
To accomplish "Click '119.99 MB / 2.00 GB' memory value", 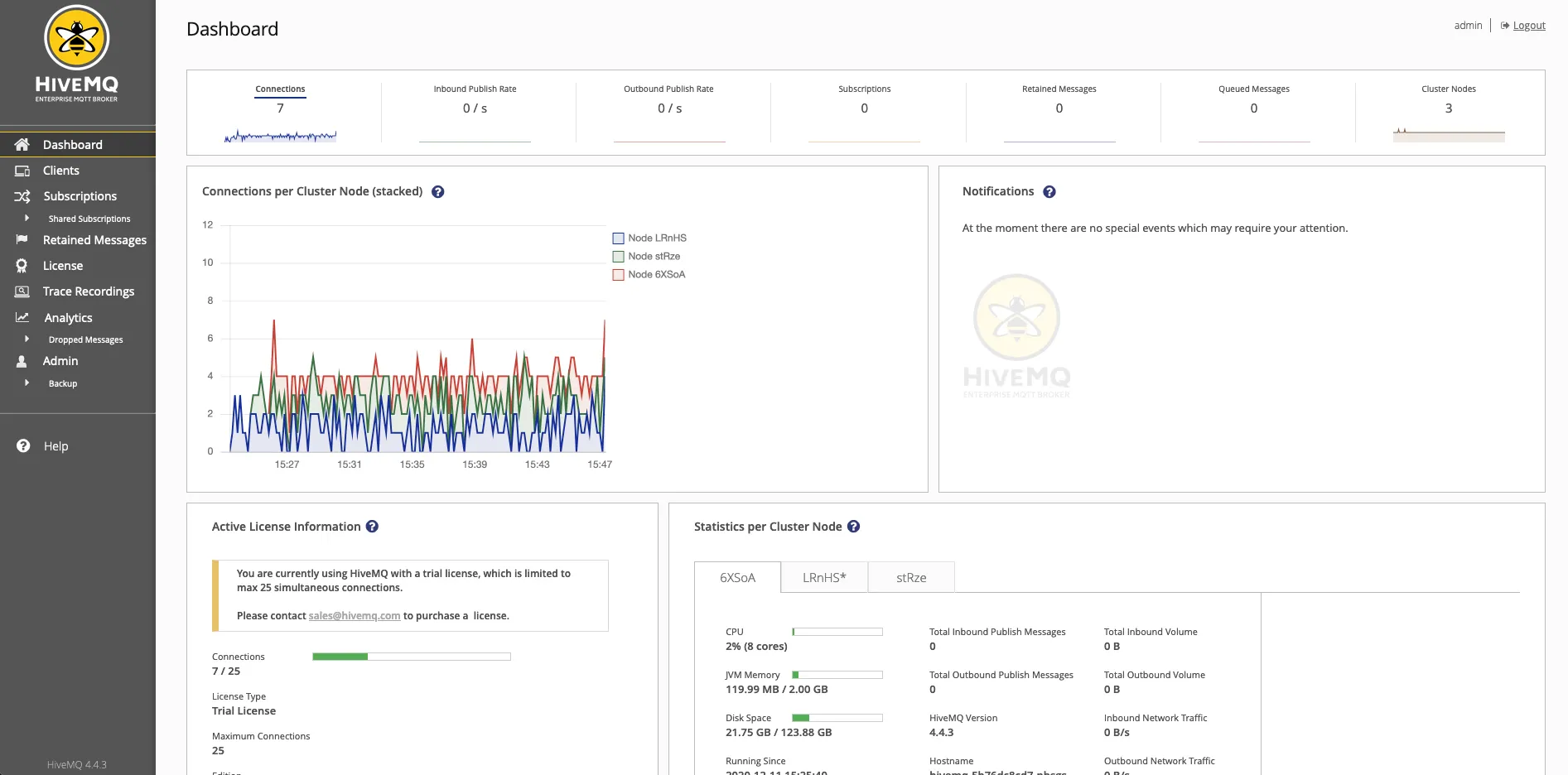I will [777, 690].
